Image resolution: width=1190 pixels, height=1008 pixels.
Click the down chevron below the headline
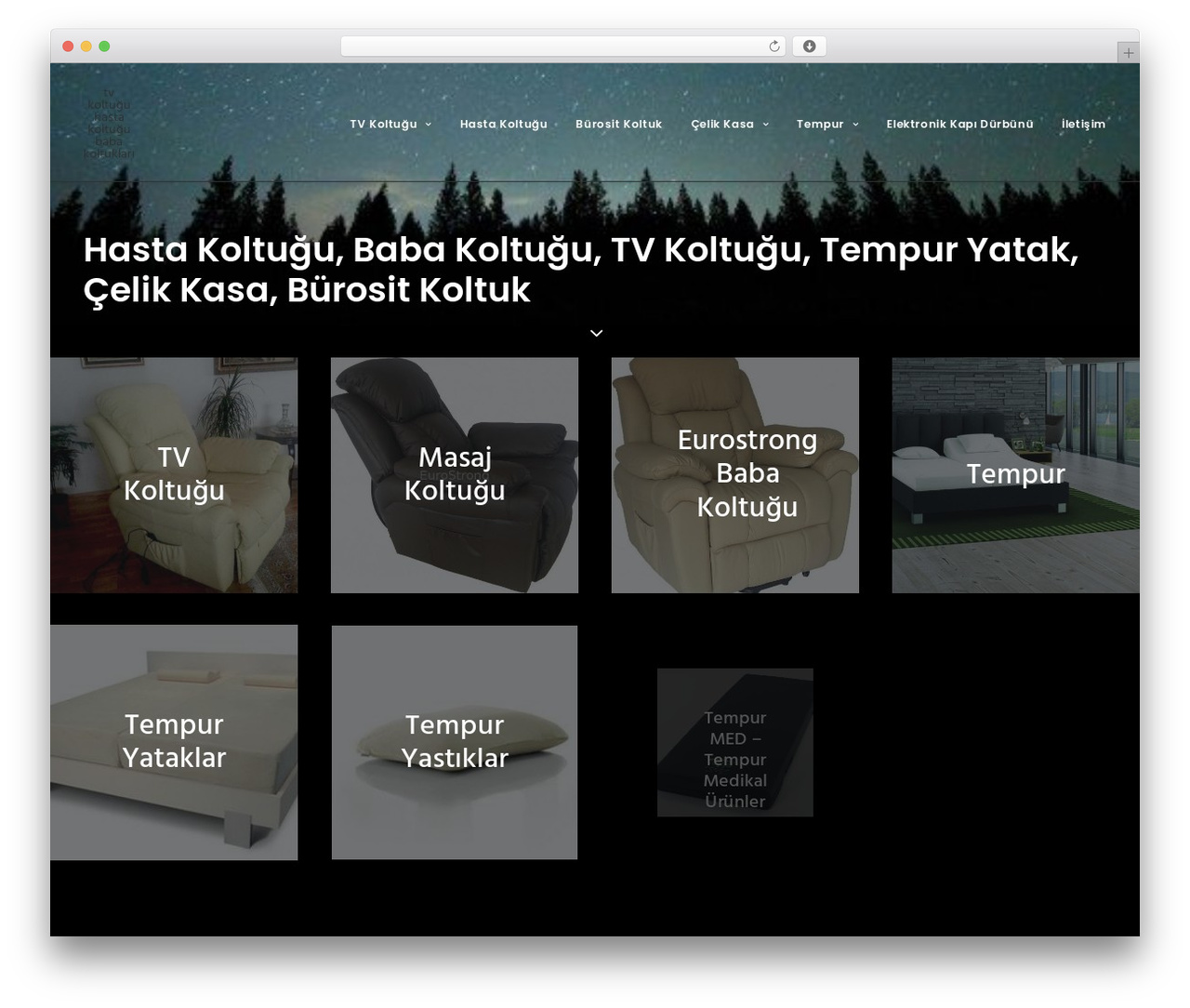click(x=597, y=333)
